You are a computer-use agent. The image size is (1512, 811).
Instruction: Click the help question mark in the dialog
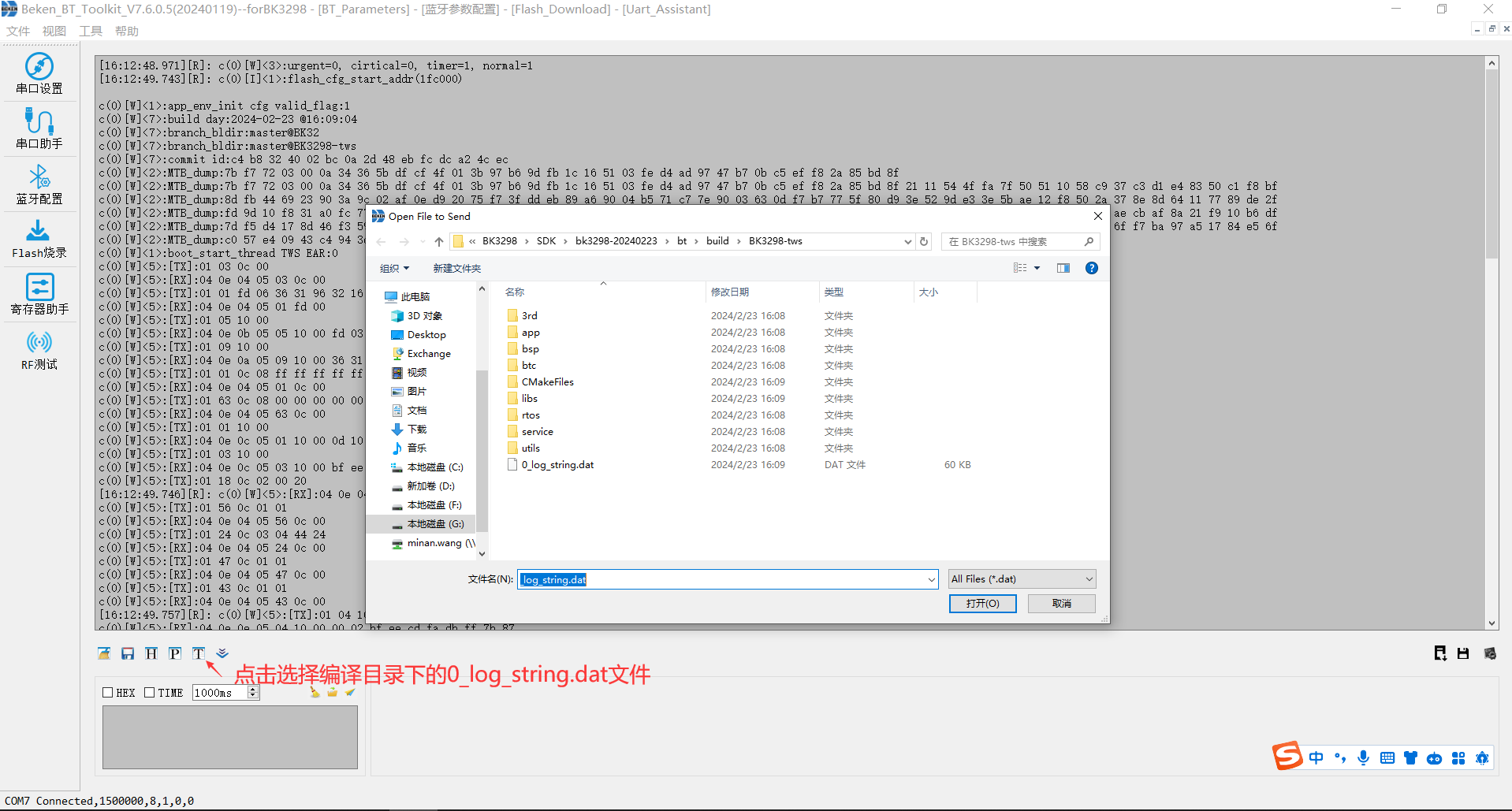click(x=1092, y=268)
